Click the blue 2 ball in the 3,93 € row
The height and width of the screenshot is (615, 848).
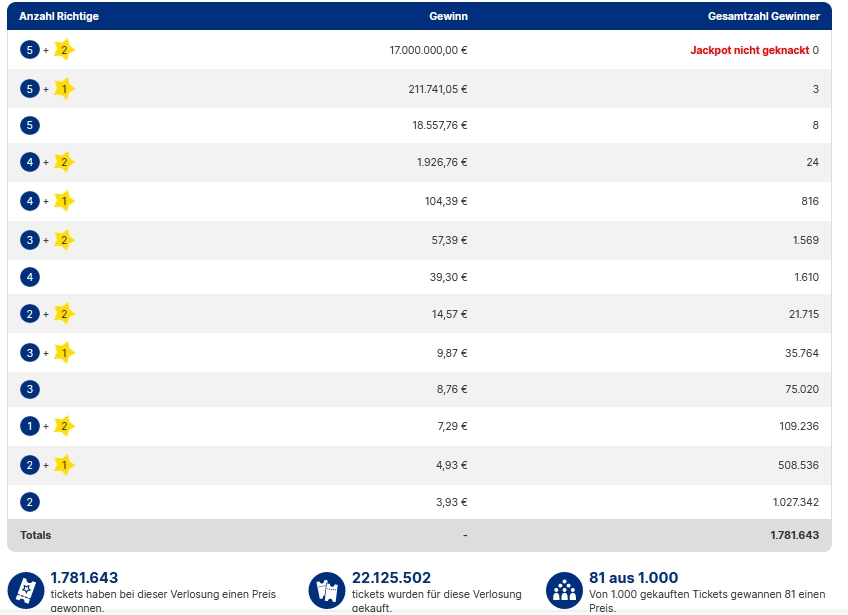tap(30, 502)
